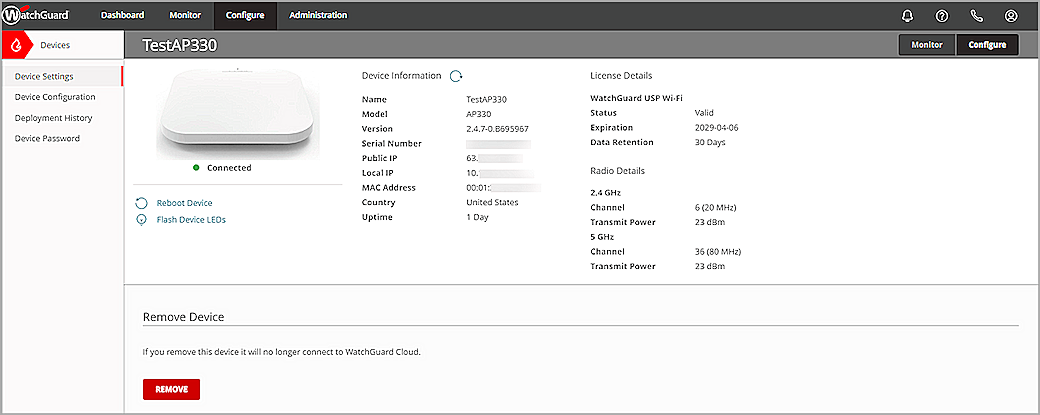
Task: Click the WatchGuard logo
Action: (x=42, y=15)
